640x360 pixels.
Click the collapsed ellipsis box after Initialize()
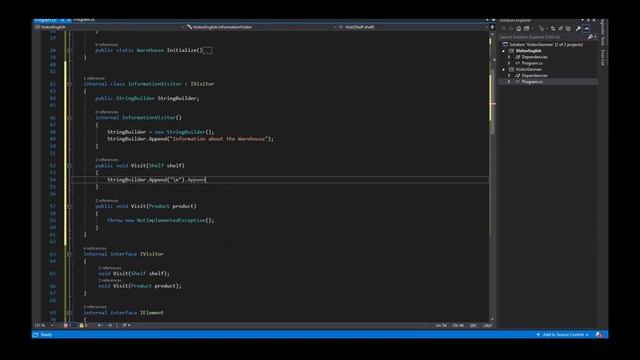[x=207, y=51]
